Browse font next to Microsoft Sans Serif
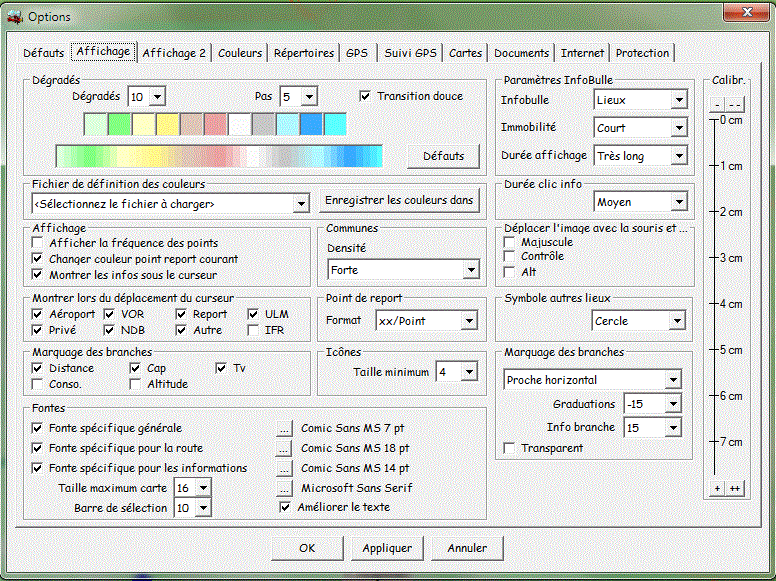The image size is (776, 581). [284, 488]
